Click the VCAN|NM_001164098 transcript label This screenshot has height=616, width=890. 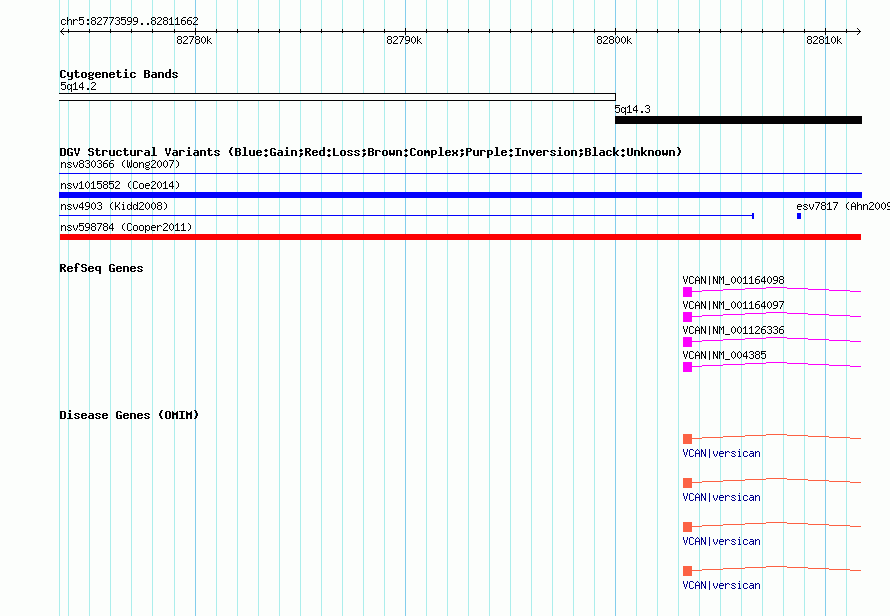coord(733,280)
